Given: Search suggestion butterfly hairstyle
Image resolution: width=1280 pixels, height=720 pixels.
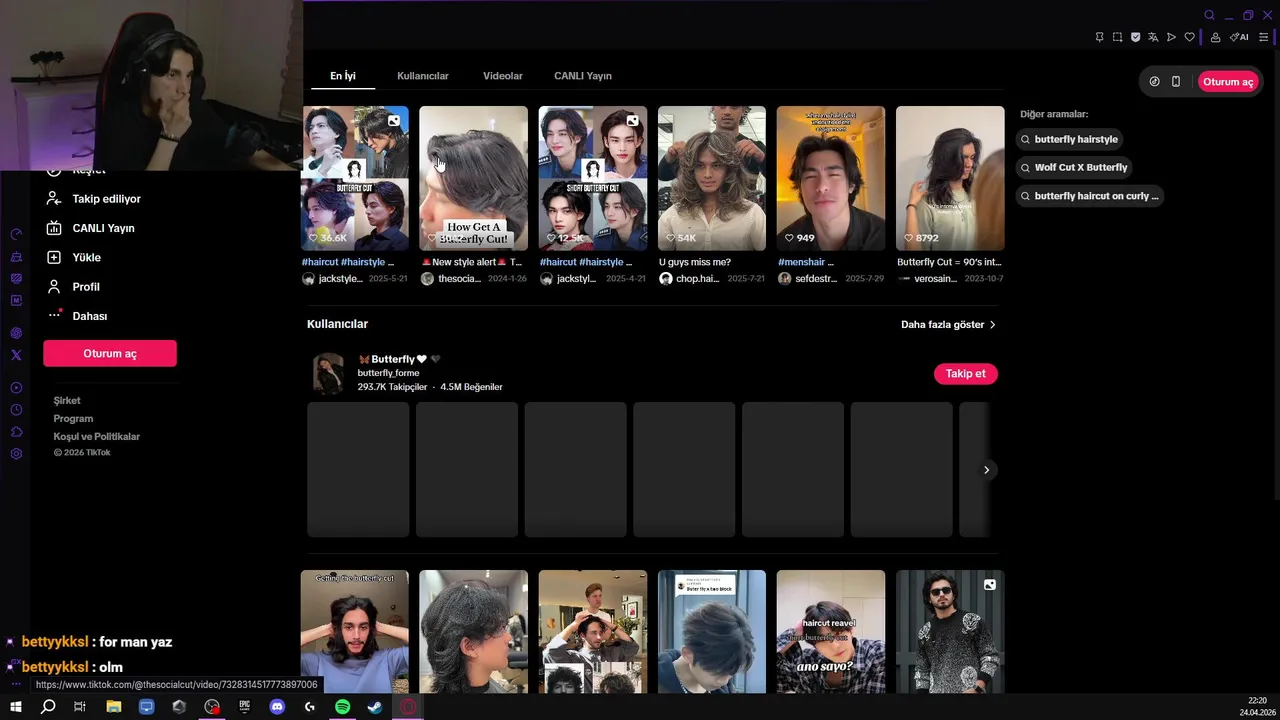Looking at the screenshot, I should tap(1068, 139).
